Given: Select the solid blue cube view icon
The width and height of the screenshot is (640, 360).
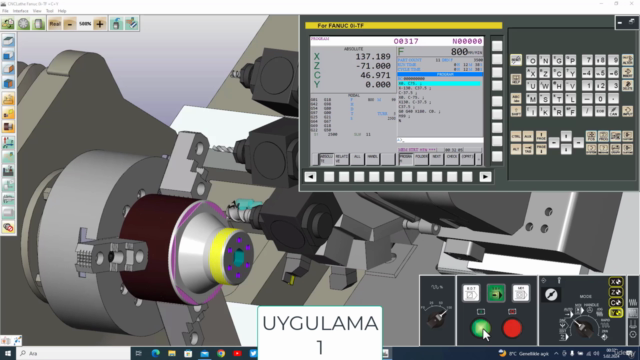Looking at the screenshot, I should 8,83.
